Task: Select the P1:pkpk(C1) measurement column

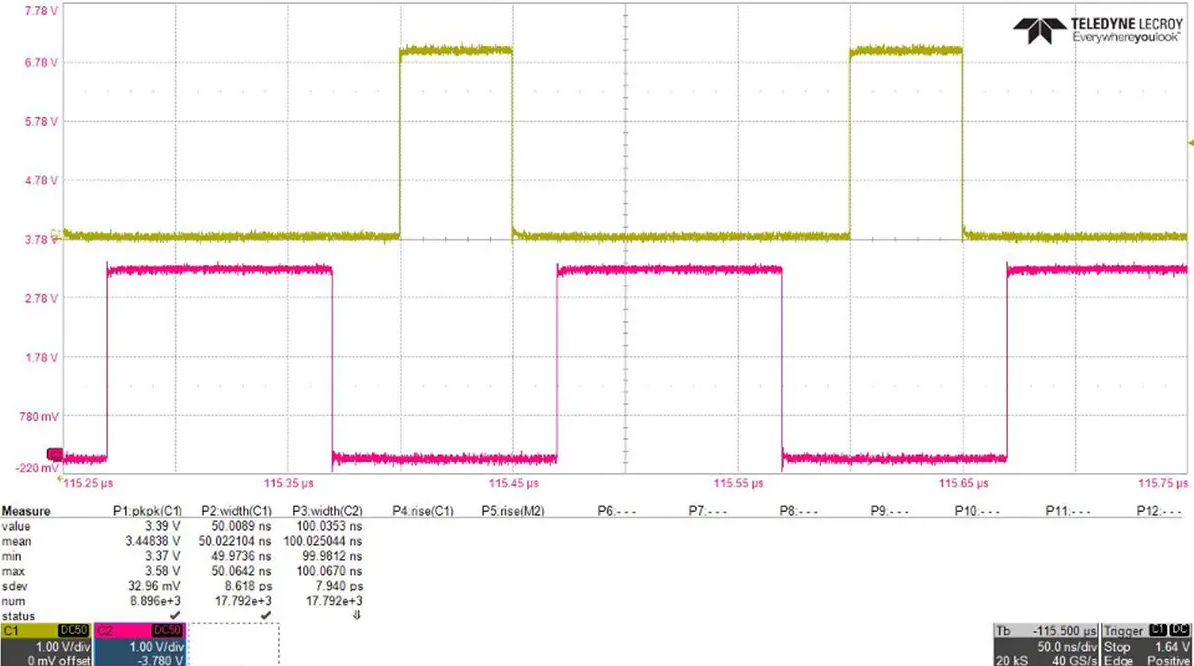Action: click(x=146, y=511)
